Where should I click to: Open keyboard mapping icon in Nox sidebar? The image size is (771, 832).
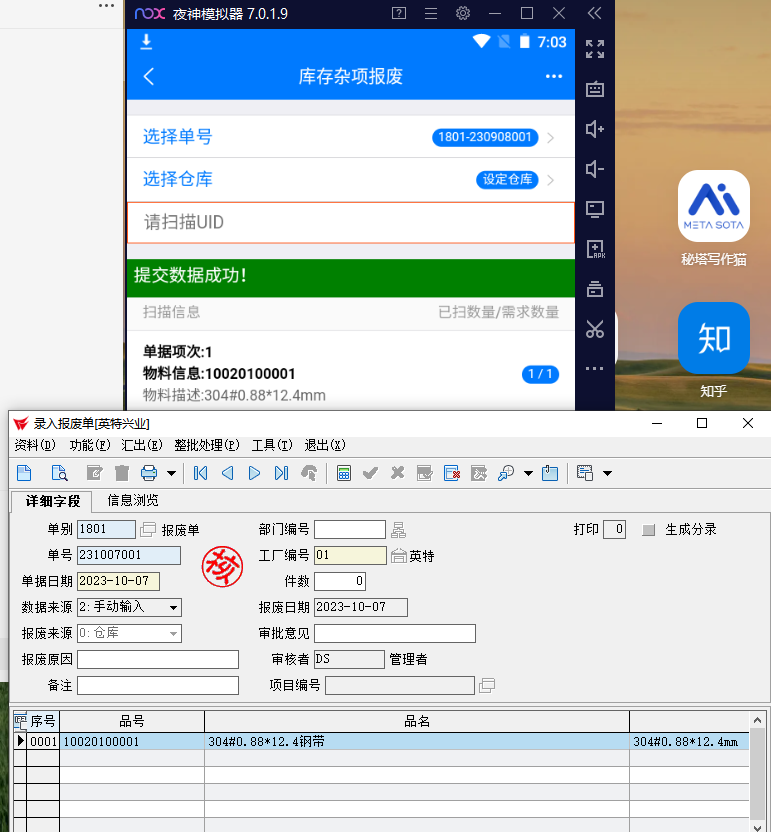pyautogui.click(x=595, y=88)
